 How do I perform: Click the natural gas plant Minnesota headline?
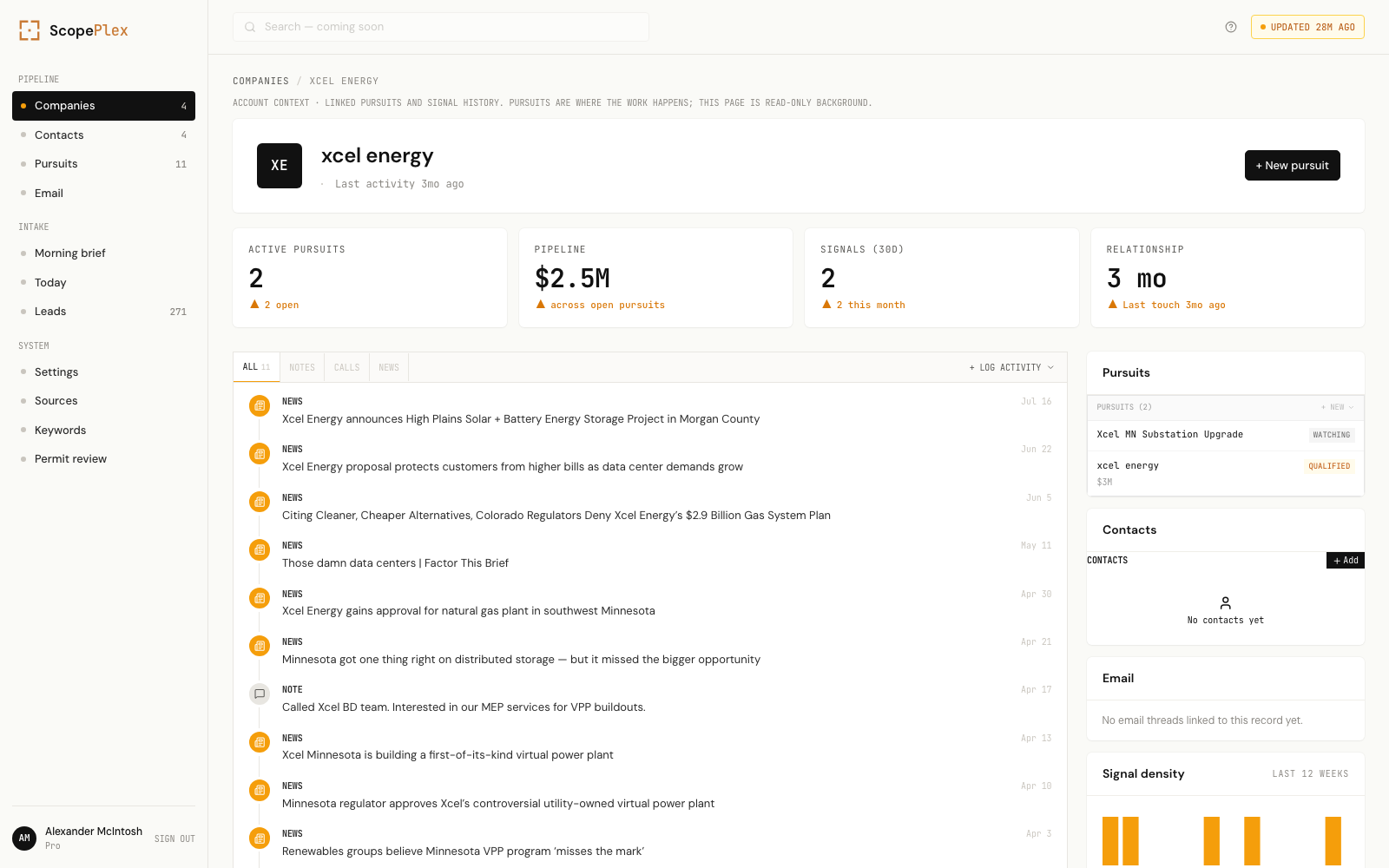click(469, 611)
